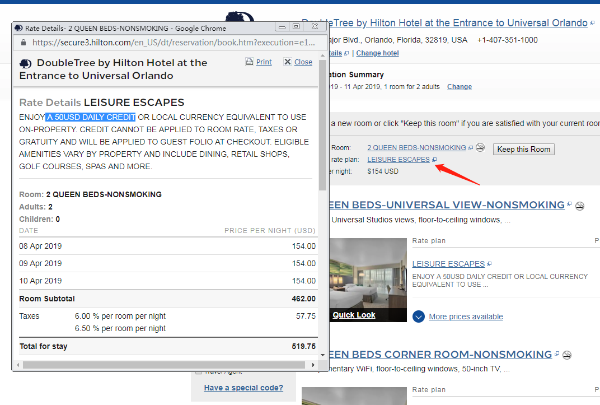The height and width of the screenshot is (405, 600).
Task: Click the 08 Apr 2019 date row
Action: click(167, 246)
